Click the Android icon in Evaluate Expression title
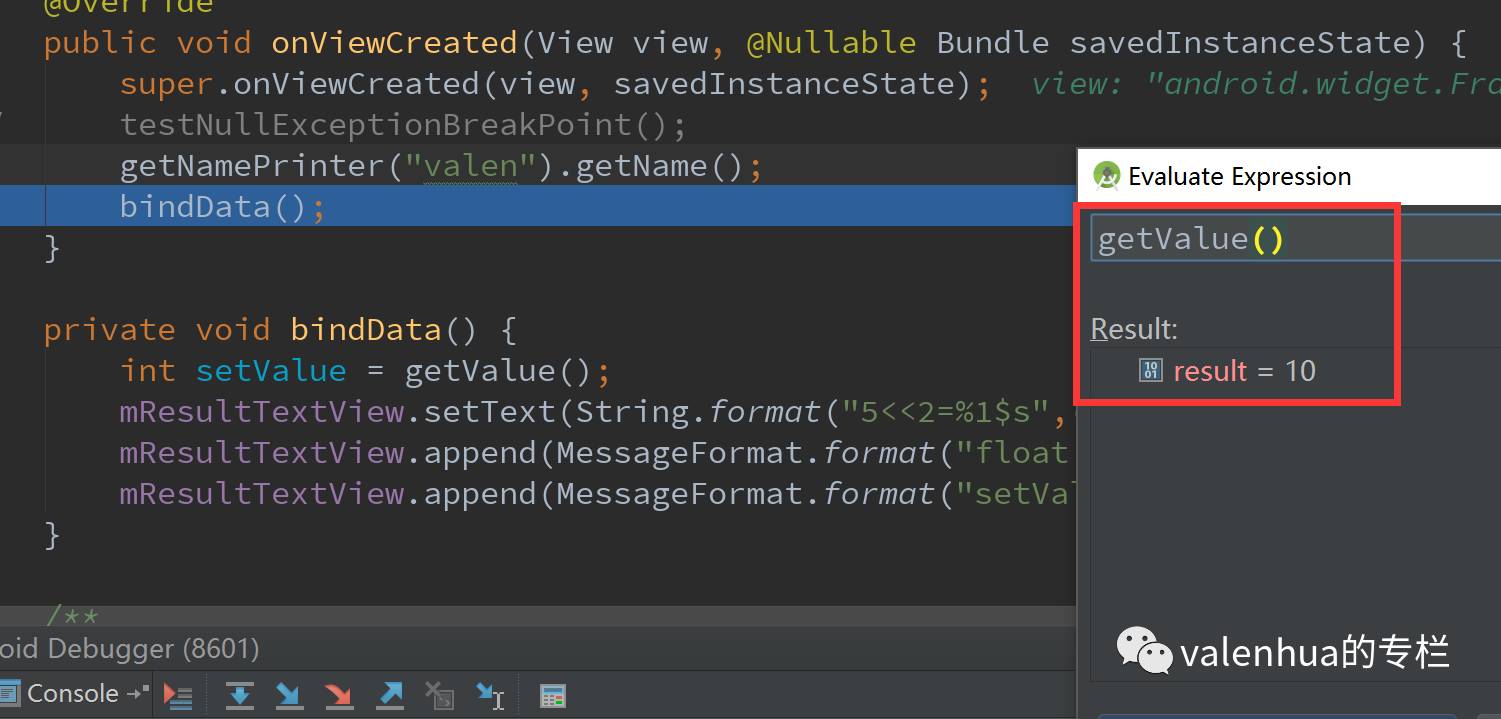This screenshot has width=1501, height=719. tap(1106, 176)
